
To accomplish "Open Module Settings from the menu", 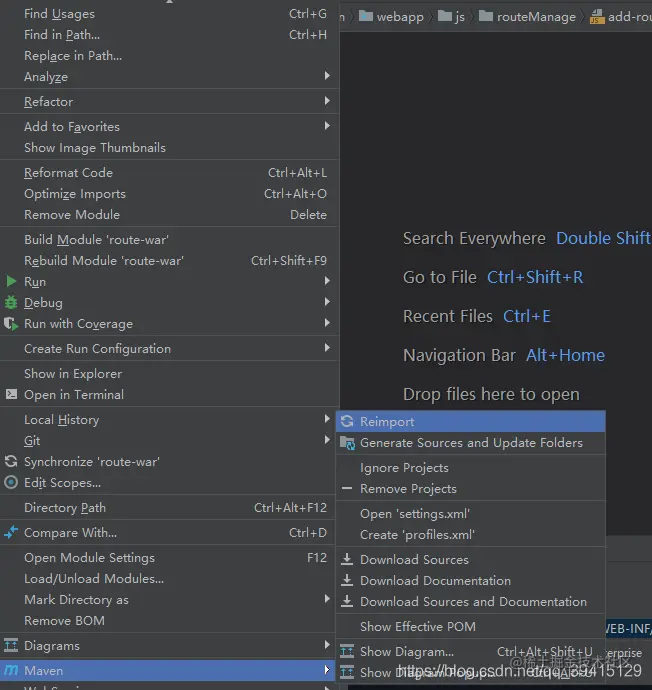I will [169, 558].
